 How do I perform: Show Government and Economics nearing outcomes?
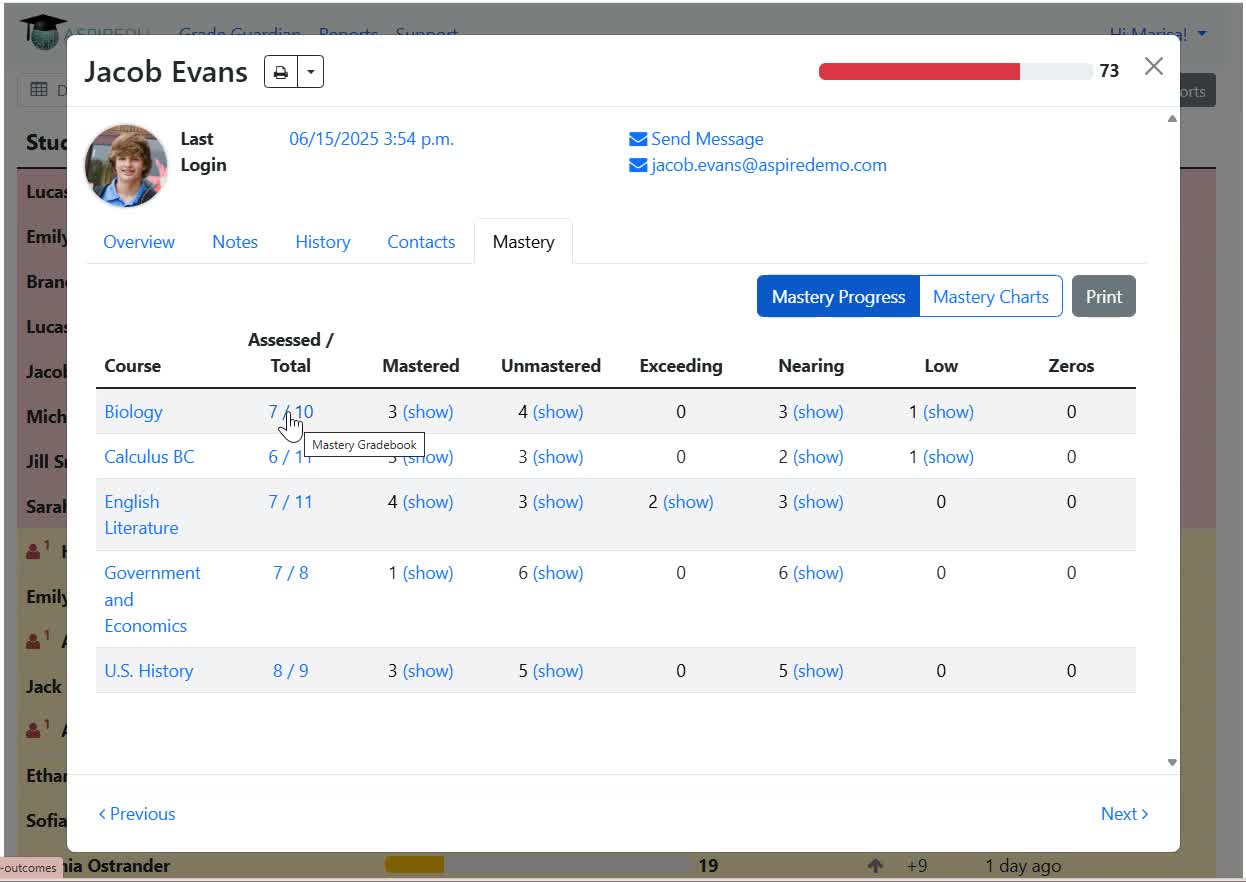tap(818, 573)
